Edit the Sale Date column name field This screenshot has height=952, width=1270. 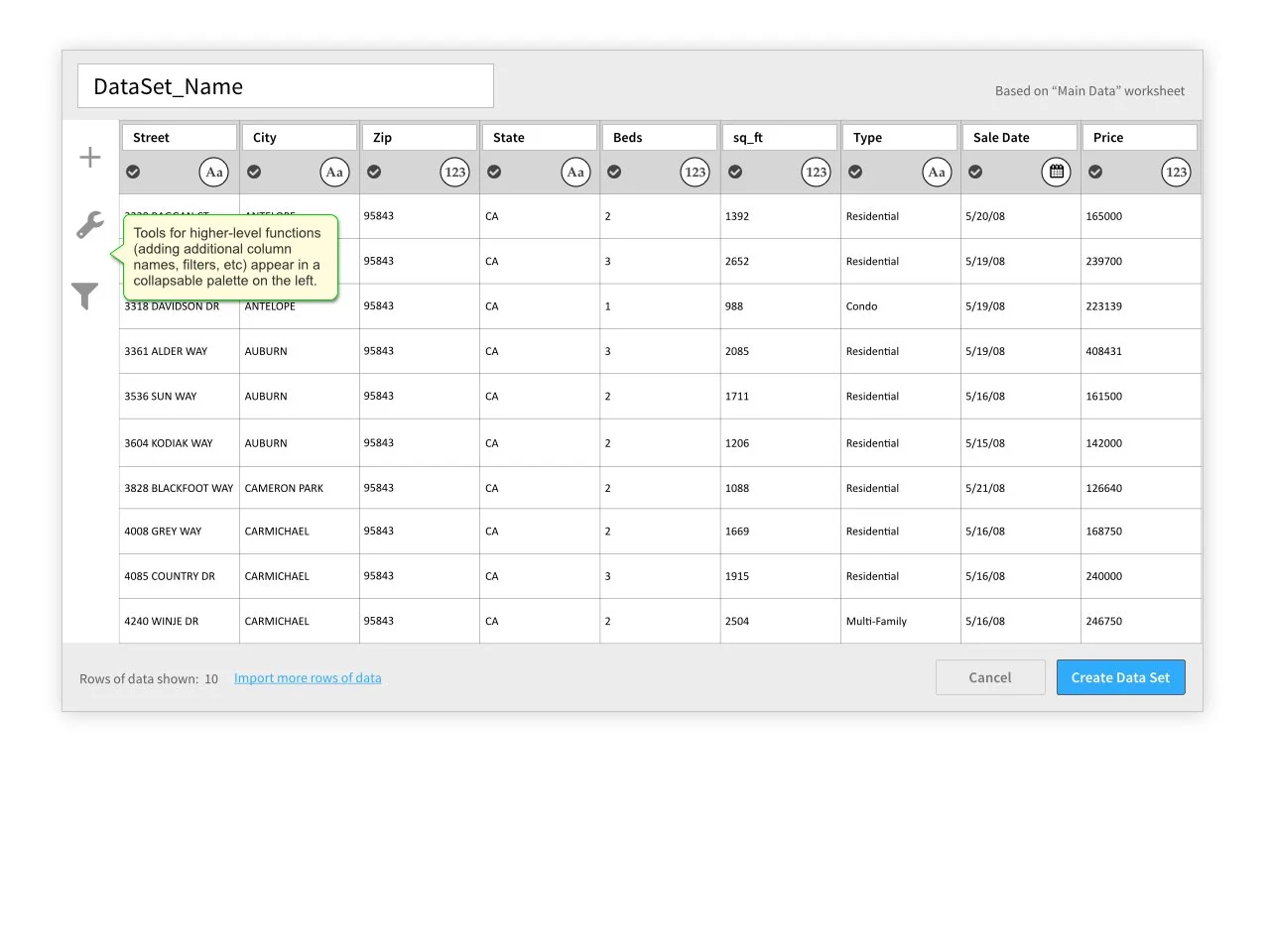point(1021,138)
